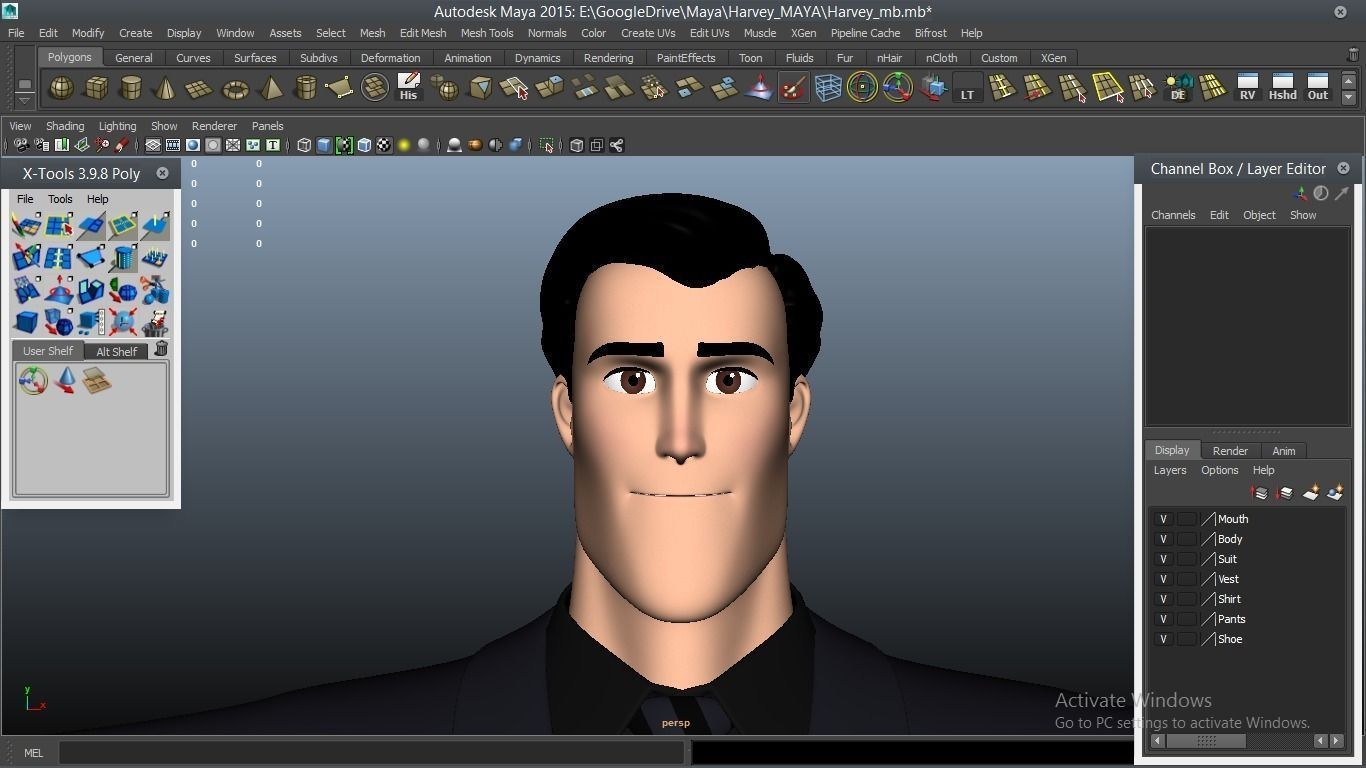Click inside the MEL command input field

pos(372,753)
